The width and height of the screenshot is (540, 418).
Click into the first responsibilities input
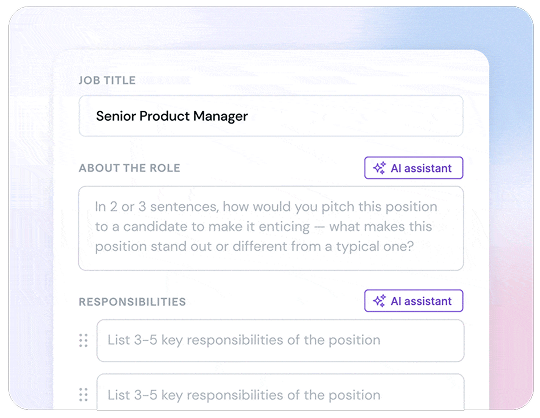coord(280,341)
